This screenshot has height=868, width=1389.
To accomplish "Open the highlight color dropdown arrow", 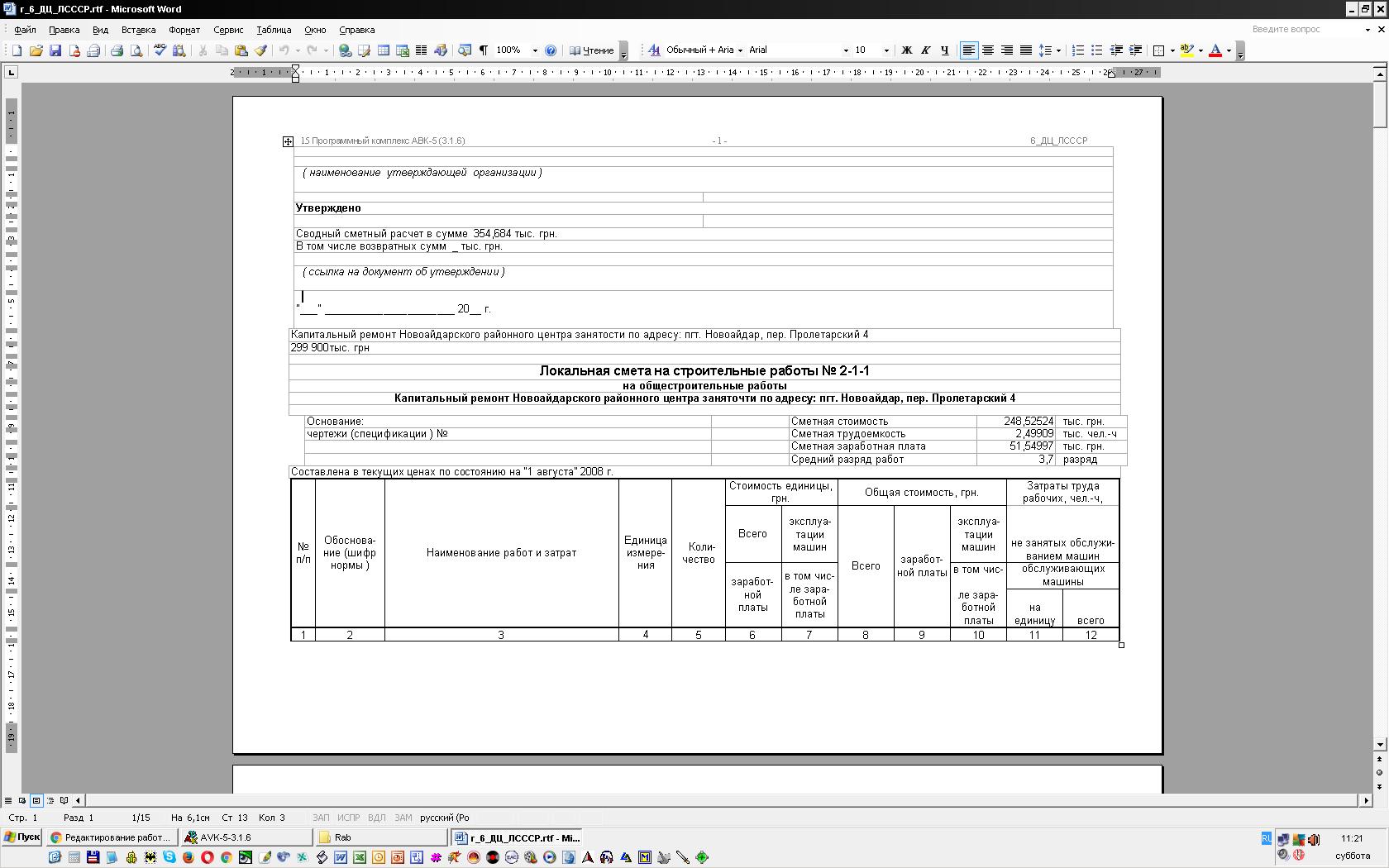I will (x=1200, y=50).
